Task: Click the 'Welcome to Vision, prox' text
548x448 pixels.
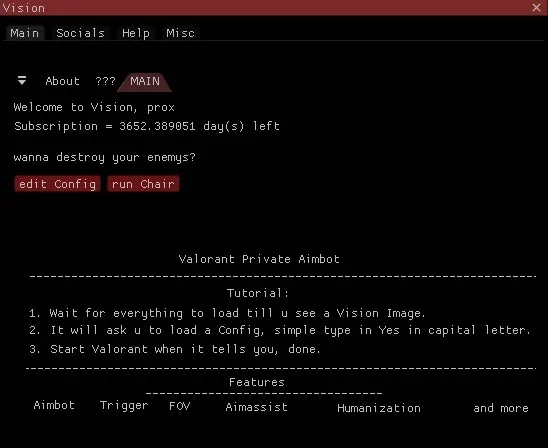Action: [x=94, y=107]
